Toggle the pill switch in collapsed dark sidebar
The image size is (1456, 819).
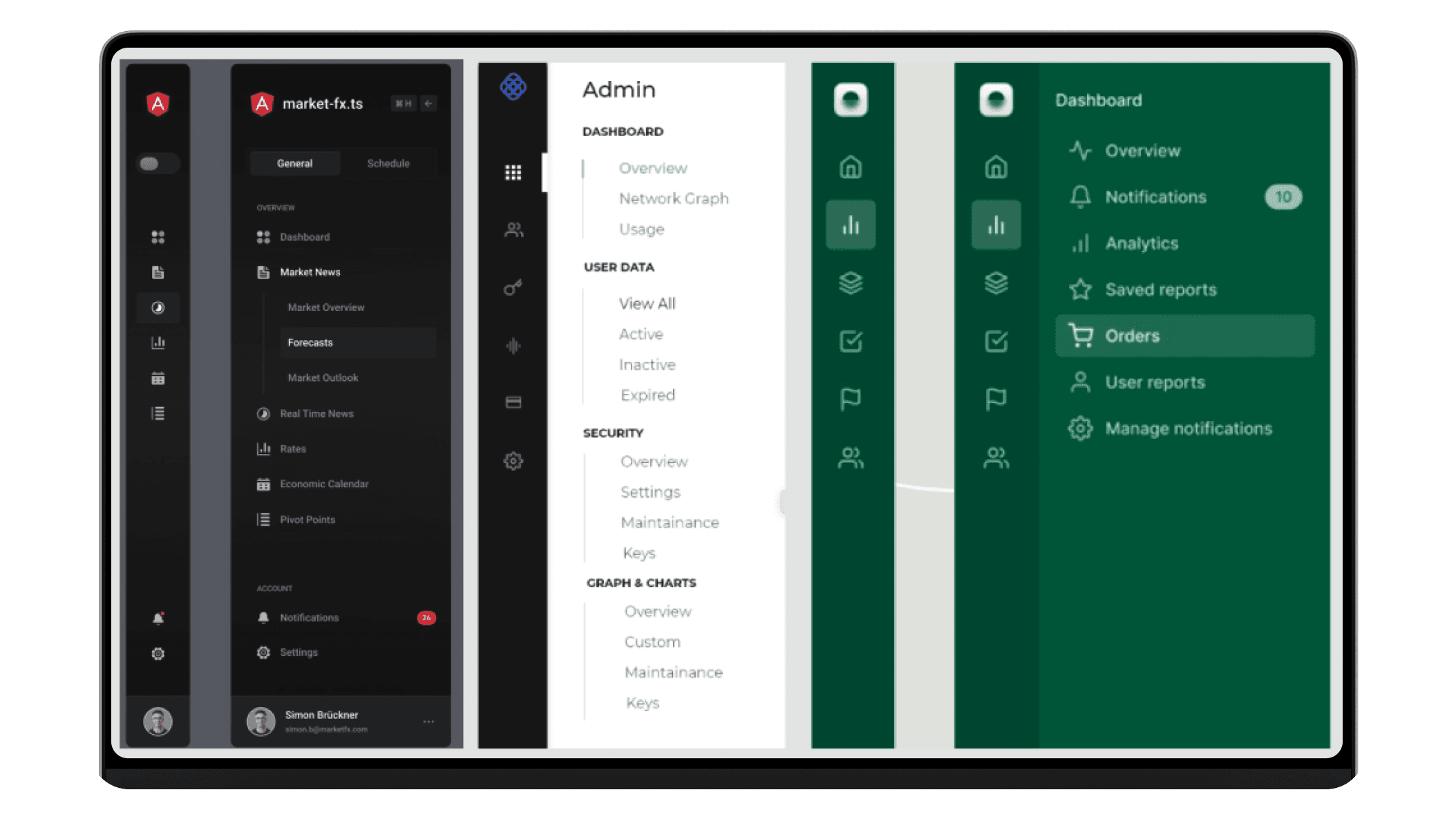coord(158,163)
